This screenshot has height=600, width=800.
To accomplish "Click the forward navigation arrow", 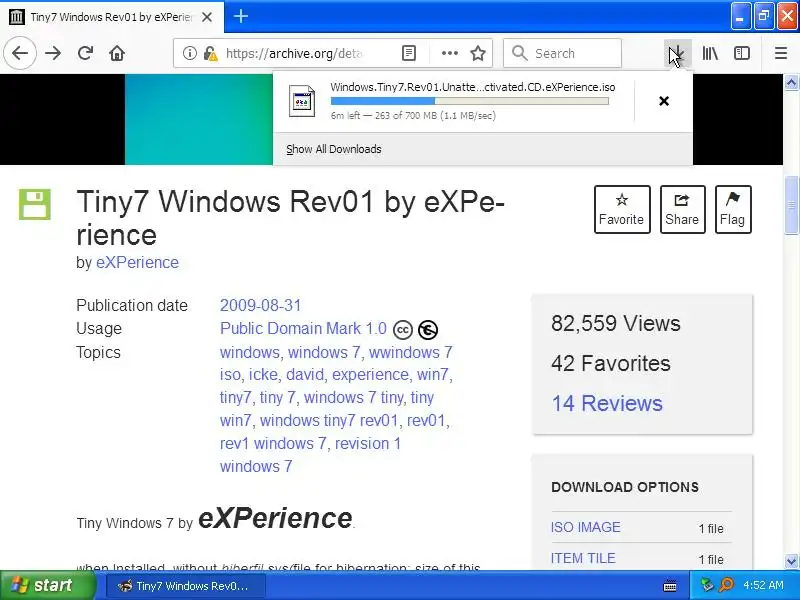I will (53, 53).
